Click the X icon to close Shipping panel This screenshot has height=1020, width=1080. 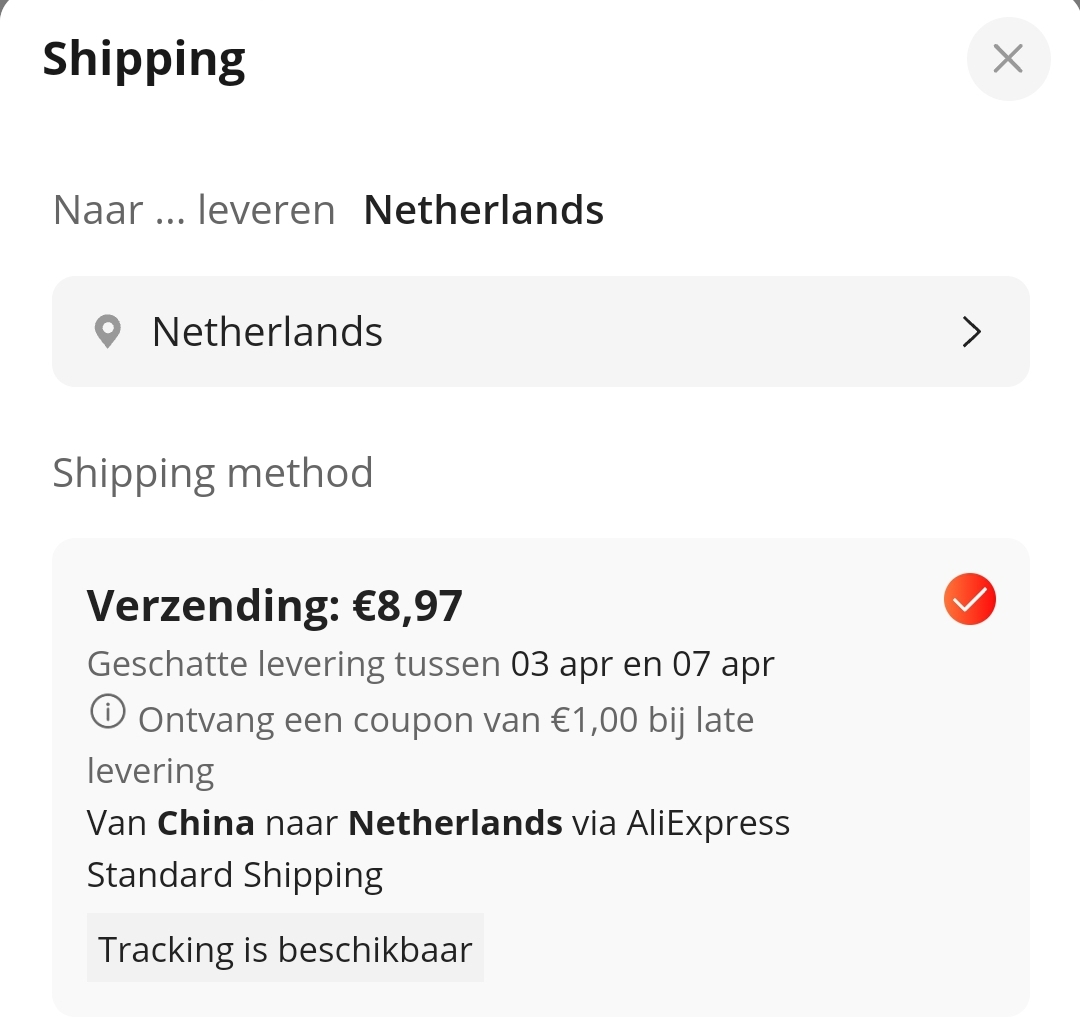click(x=1008, y=59)
